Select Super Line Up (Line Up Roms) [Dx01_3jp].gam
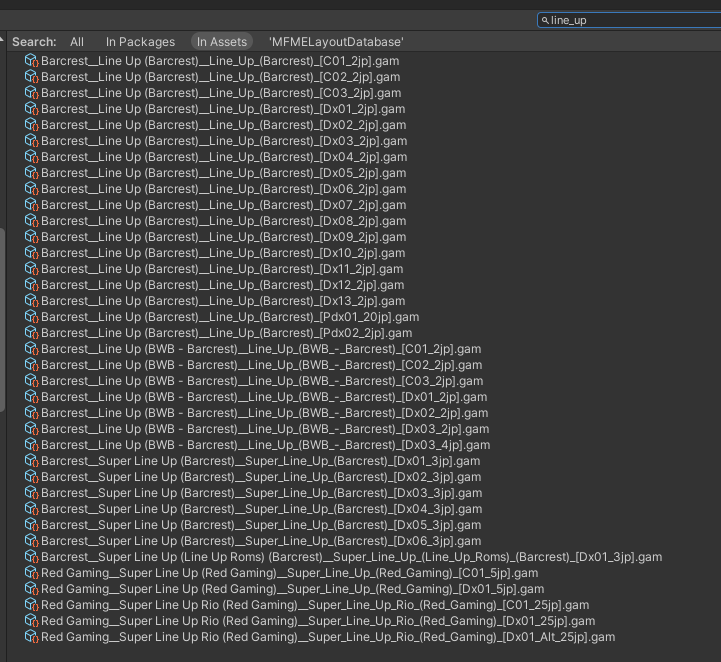 pyautogui.click(x=352, y=557)
